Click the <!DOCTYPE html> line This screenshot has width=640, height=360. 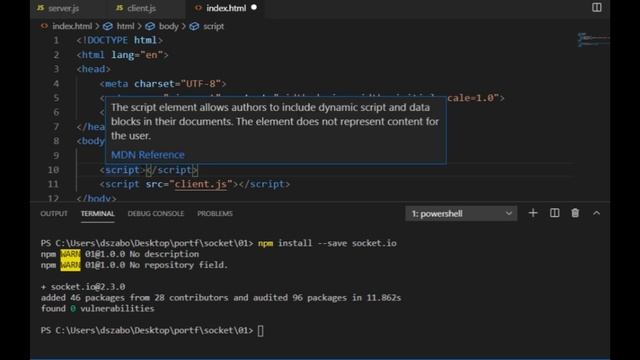tap(120, 40)
